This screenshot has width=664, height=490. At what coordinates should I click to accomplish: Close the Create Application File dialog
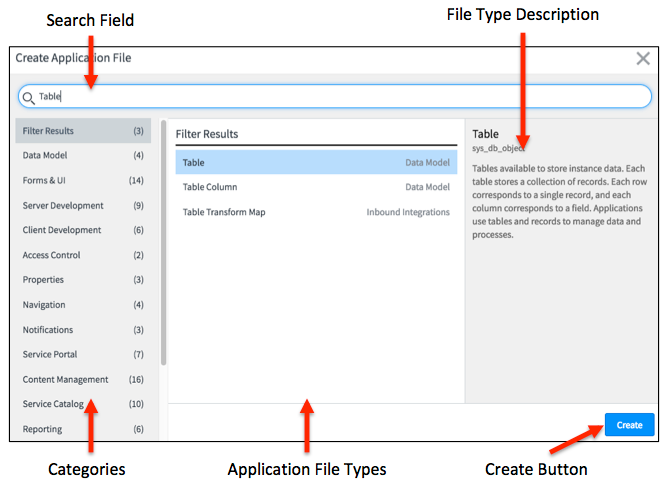pos(643,58)
